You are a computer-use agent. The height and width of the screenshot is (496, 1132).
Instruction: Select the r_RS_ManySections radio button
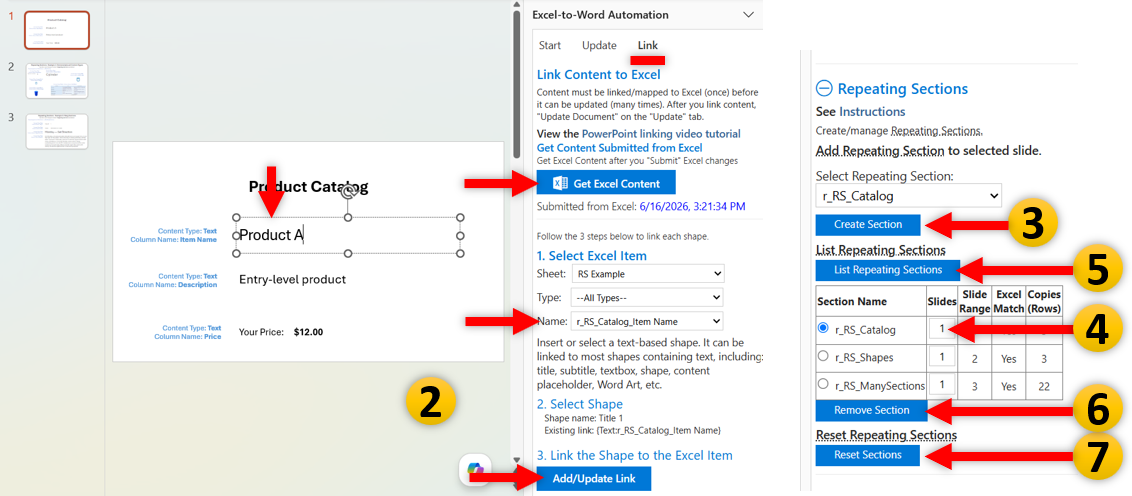[x=823, y=385]
